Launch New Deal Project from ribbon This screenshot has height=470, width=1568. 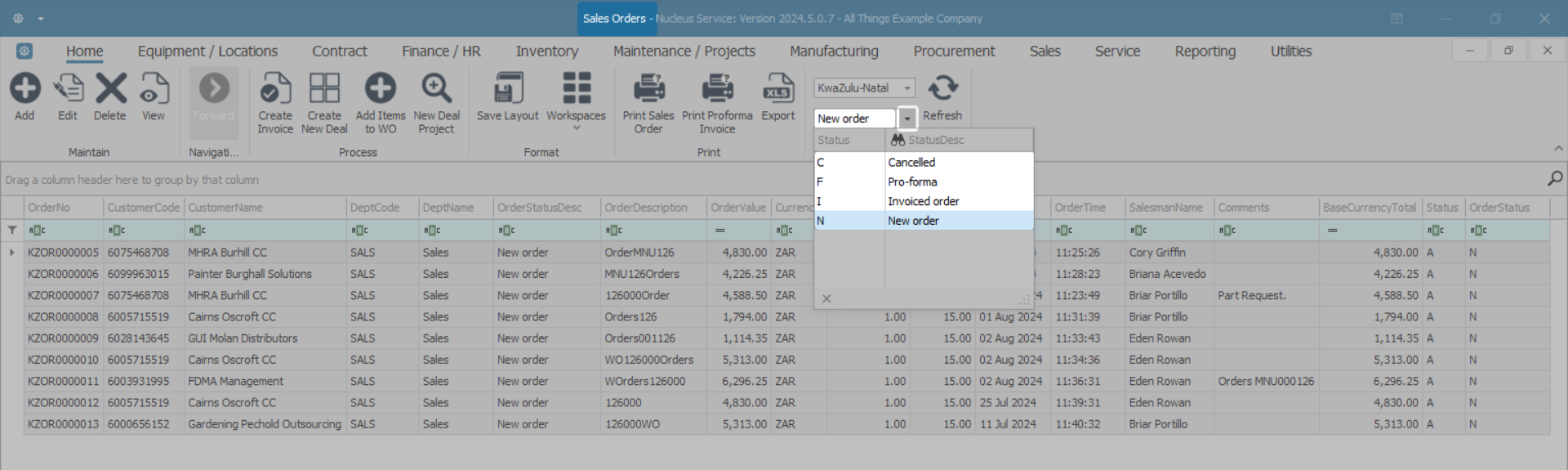(x=436, y=89)
